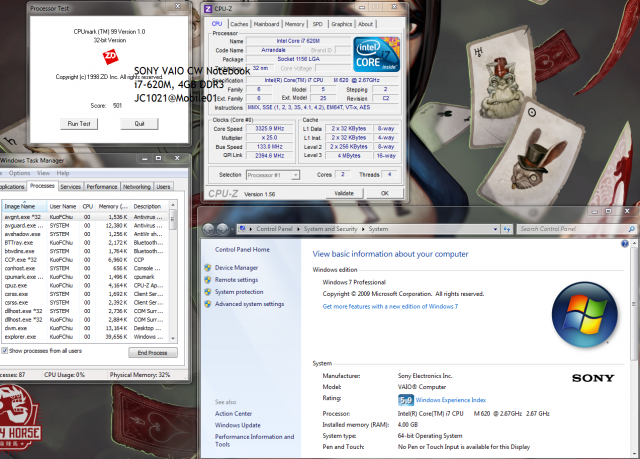
Task: Switch to the Graphics tab in CPU-Z
Action: [x=342, y=24]
